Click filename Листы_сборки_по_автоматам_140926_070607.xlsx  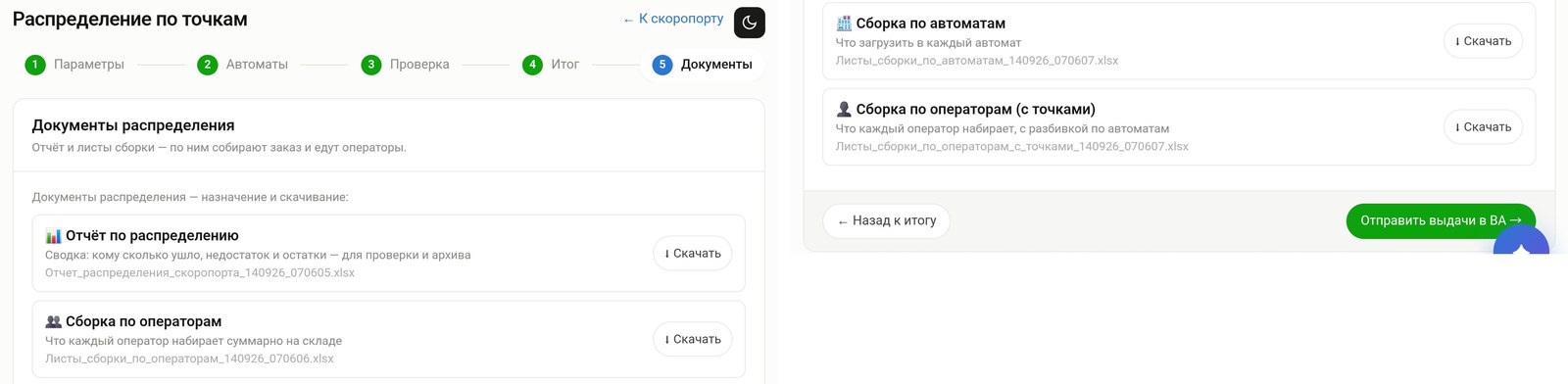click(x=977, y=61)
